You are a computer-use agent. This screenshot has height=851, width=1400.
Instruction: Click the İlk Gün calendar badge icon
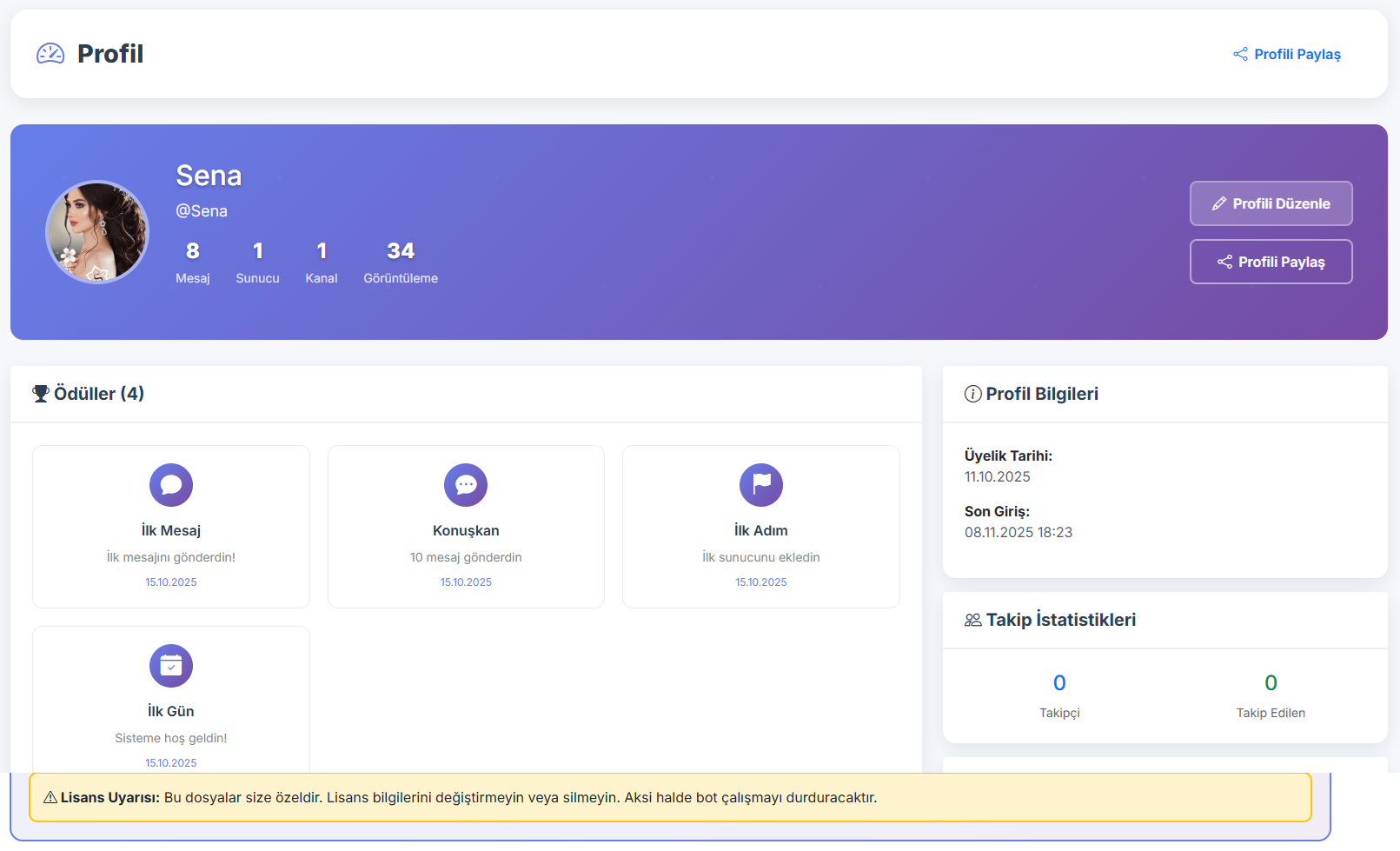click(171, 666)
